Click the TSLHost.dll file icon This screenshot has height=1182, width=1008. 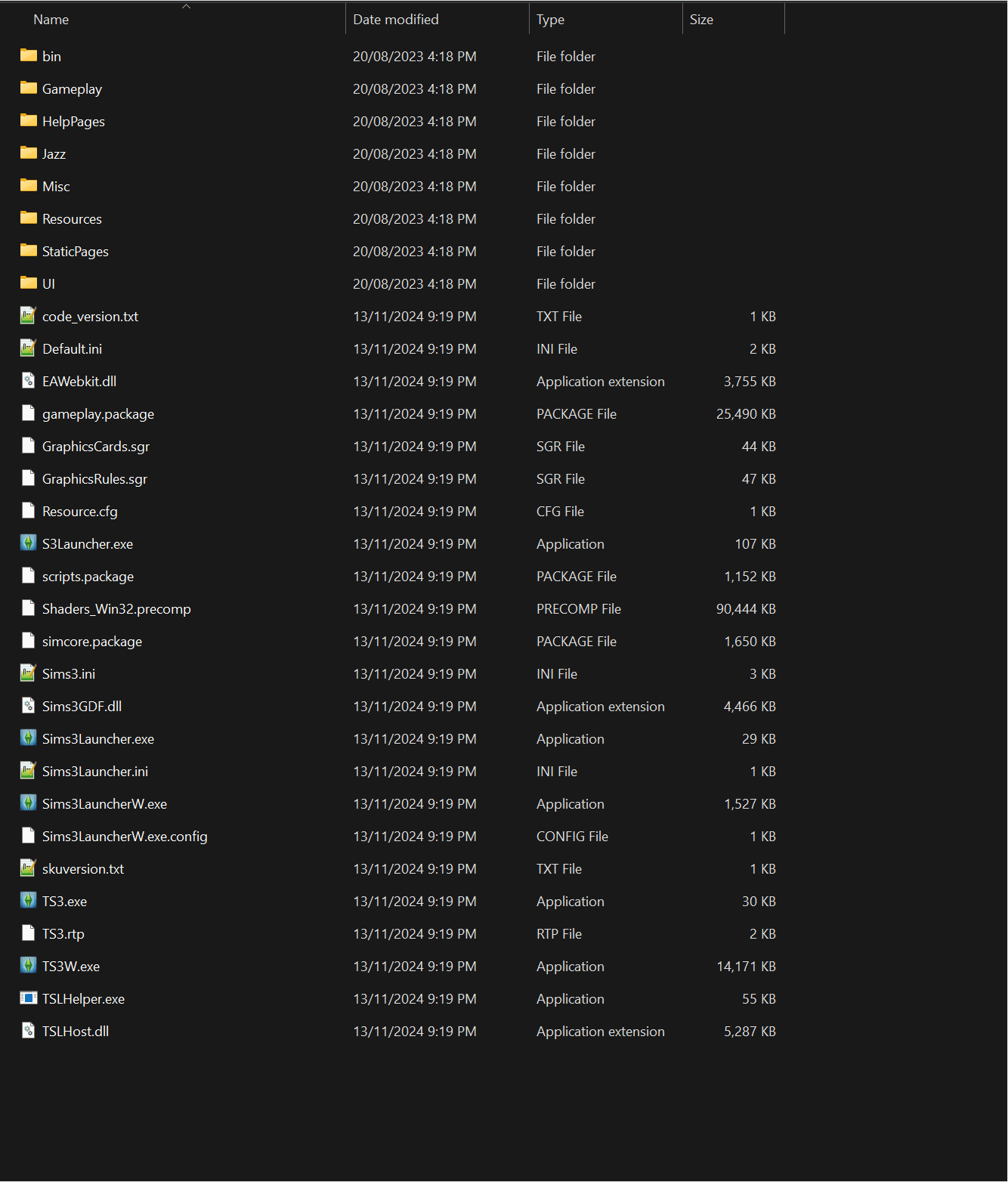[x=29, y=1030]
